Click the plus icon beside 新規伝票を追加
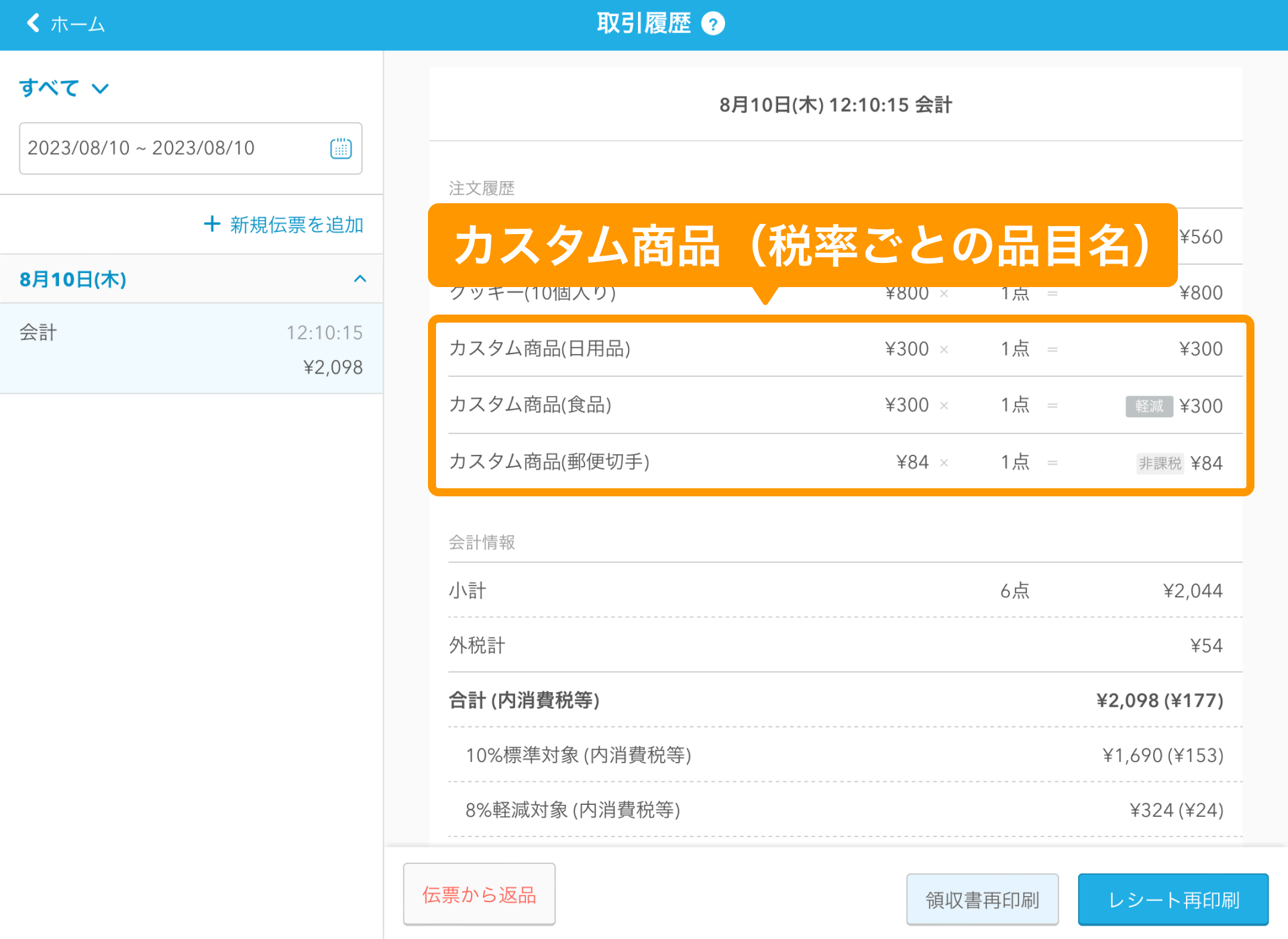Viewport: 1288px width, 939px height. tap(211, 224)
